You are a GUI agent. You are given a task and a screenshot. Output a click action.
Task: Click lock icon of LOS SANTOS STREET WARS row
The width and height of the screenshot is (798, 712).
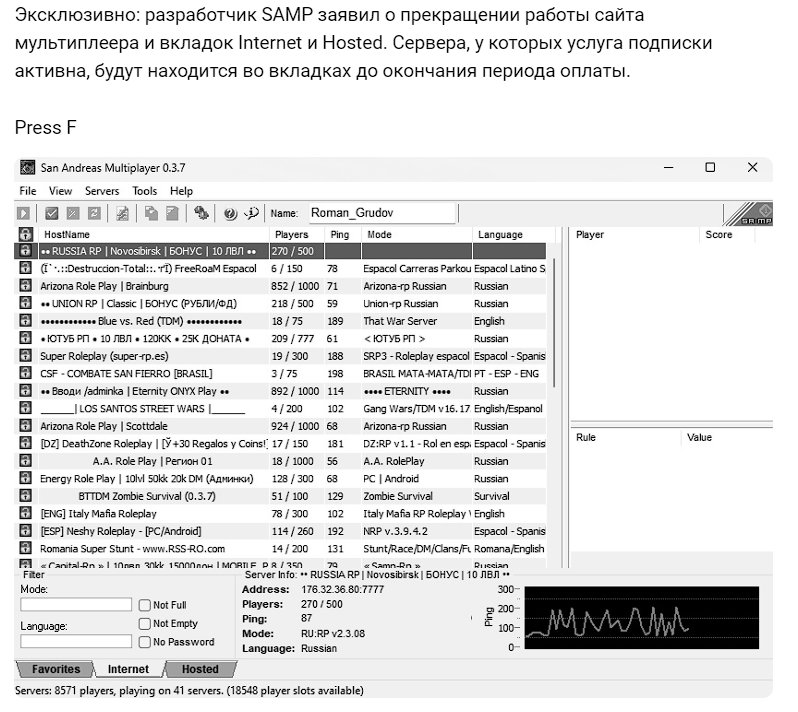pyautogui.click(x=25, y=409)
